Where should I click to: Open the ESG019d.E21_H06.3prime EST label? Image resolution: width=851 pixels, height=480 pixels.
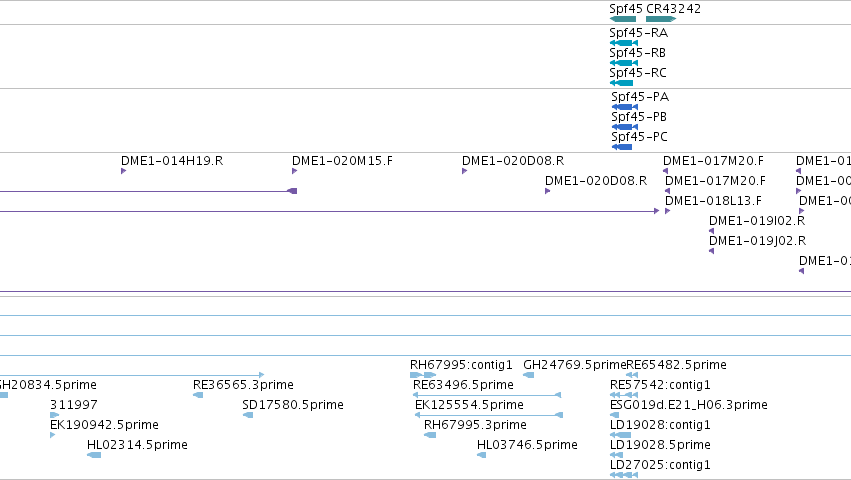point(689,405)
